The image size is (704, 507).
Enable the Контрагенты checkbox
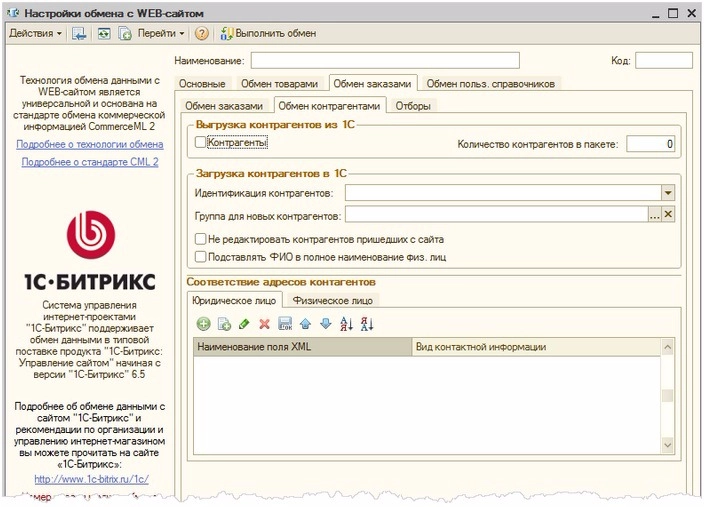pos(200,142)
